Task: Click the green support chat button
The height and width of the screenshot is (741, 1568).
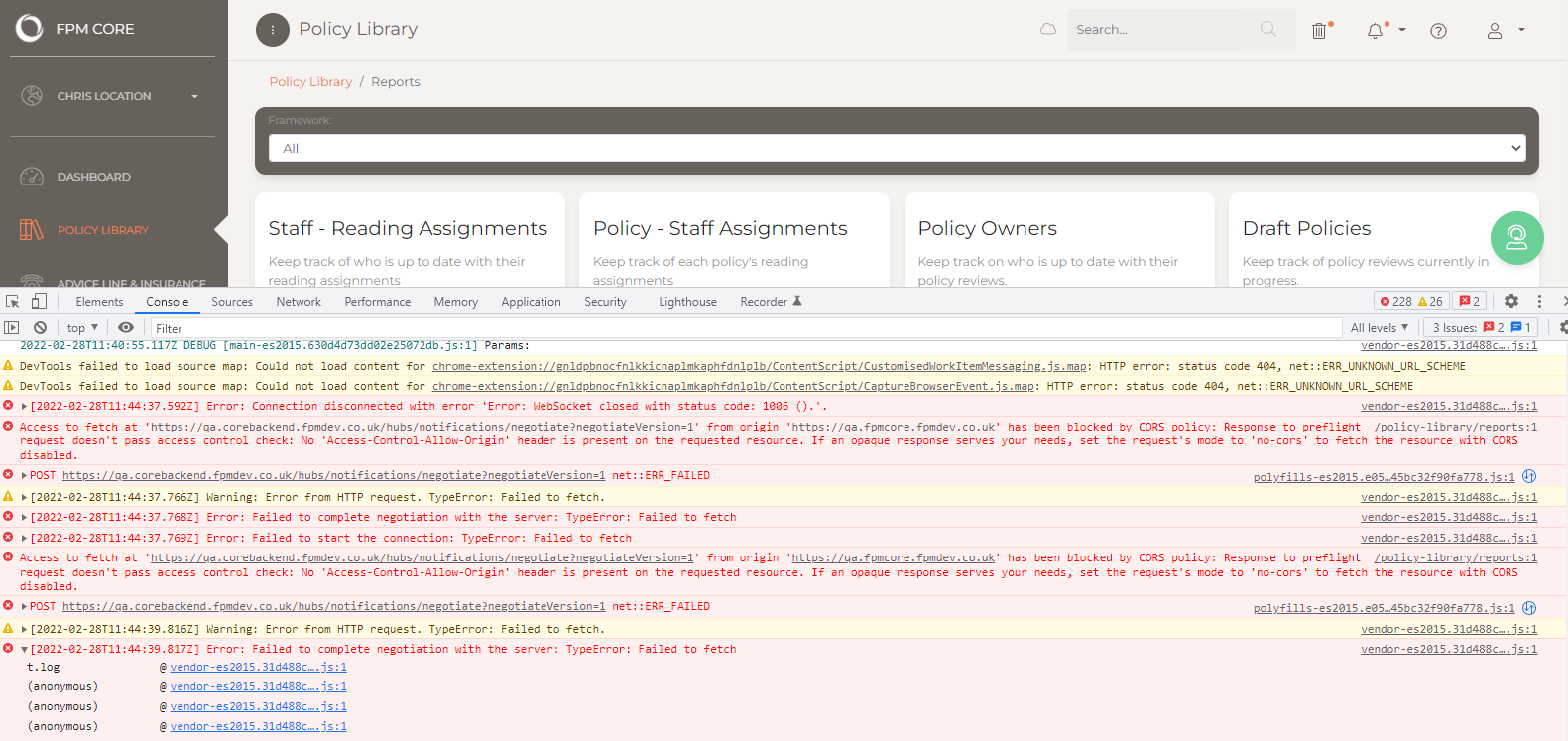Action: (x=1516, y=238)
